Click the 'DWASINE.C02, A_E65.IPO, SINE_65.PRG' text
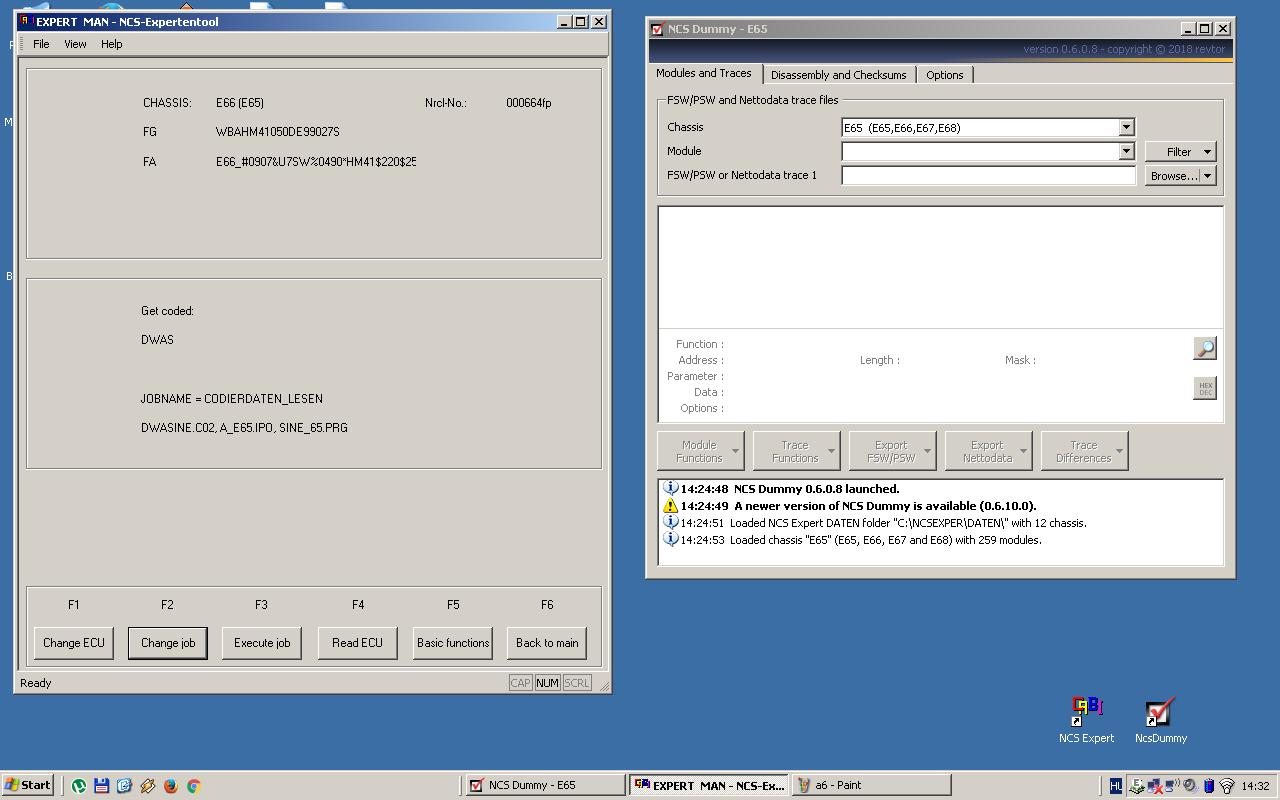 pos(244,428)
